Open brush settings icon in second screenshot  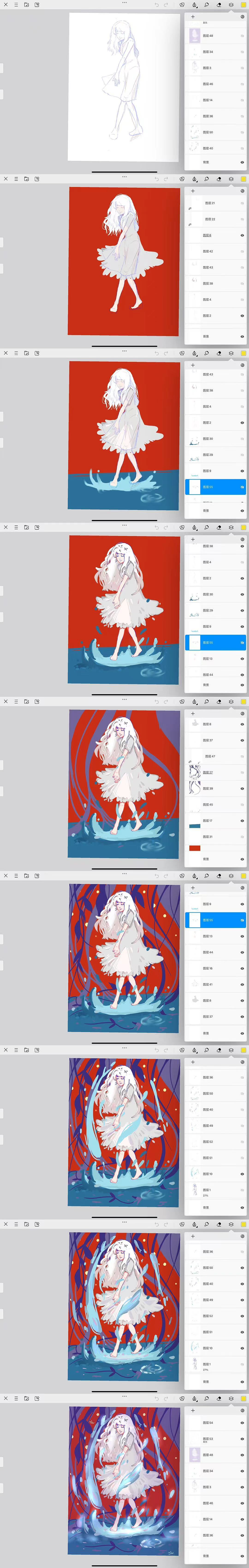182,179
